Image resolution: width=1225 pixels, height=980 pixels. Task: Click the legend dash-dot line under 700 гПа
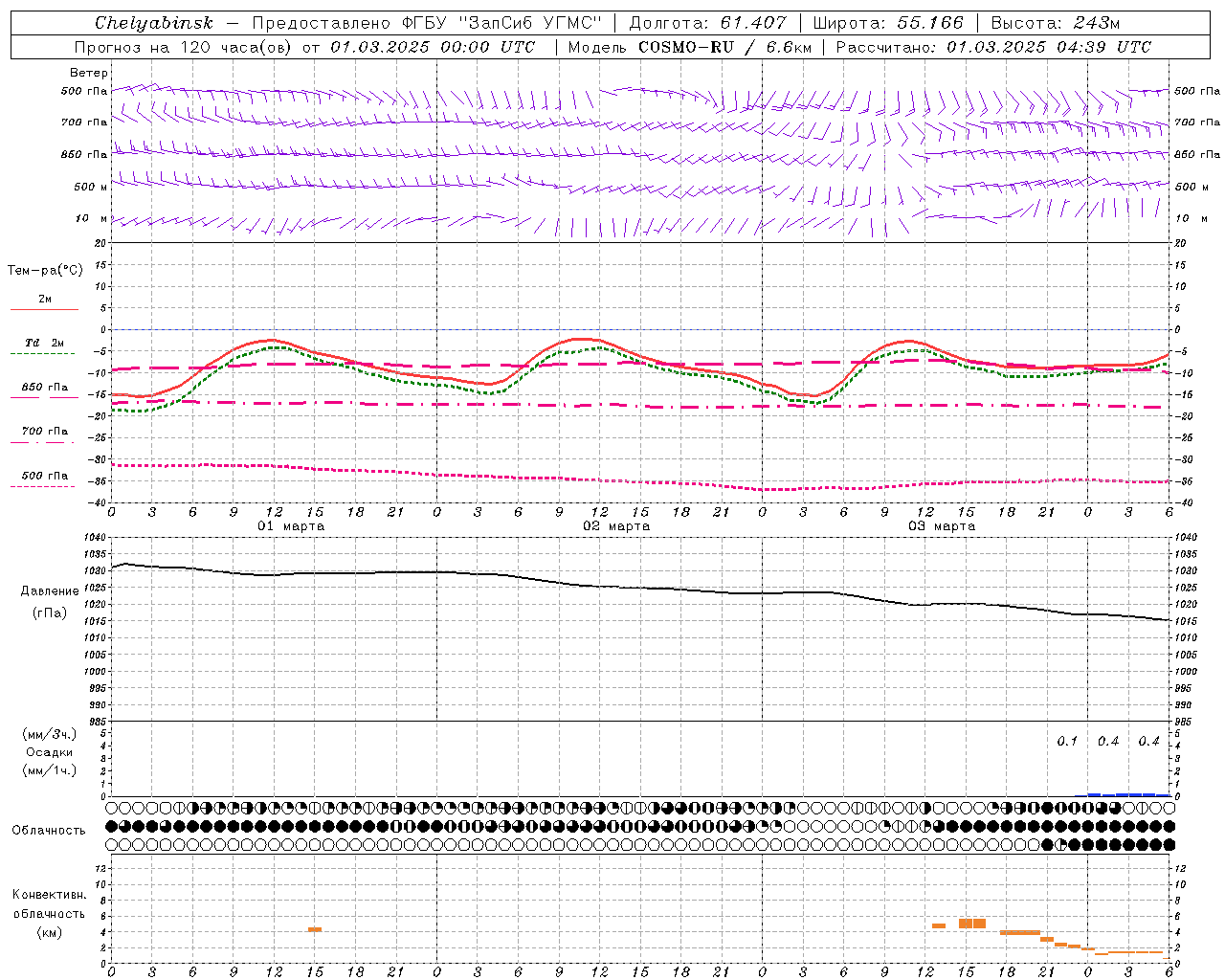pos(42,442)
